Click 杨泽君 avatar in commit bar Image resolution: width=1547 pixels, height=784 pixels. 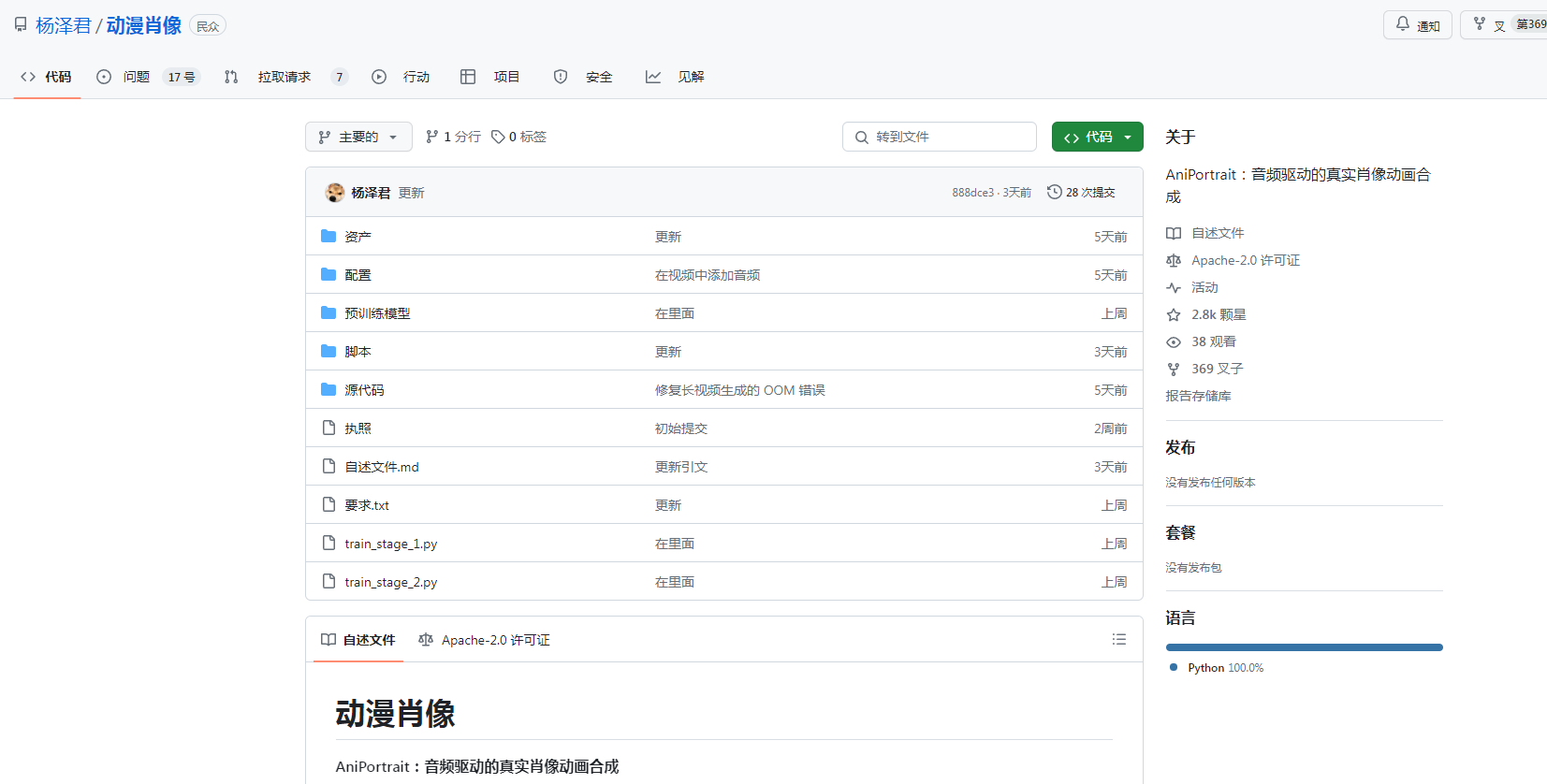[334, 193]
